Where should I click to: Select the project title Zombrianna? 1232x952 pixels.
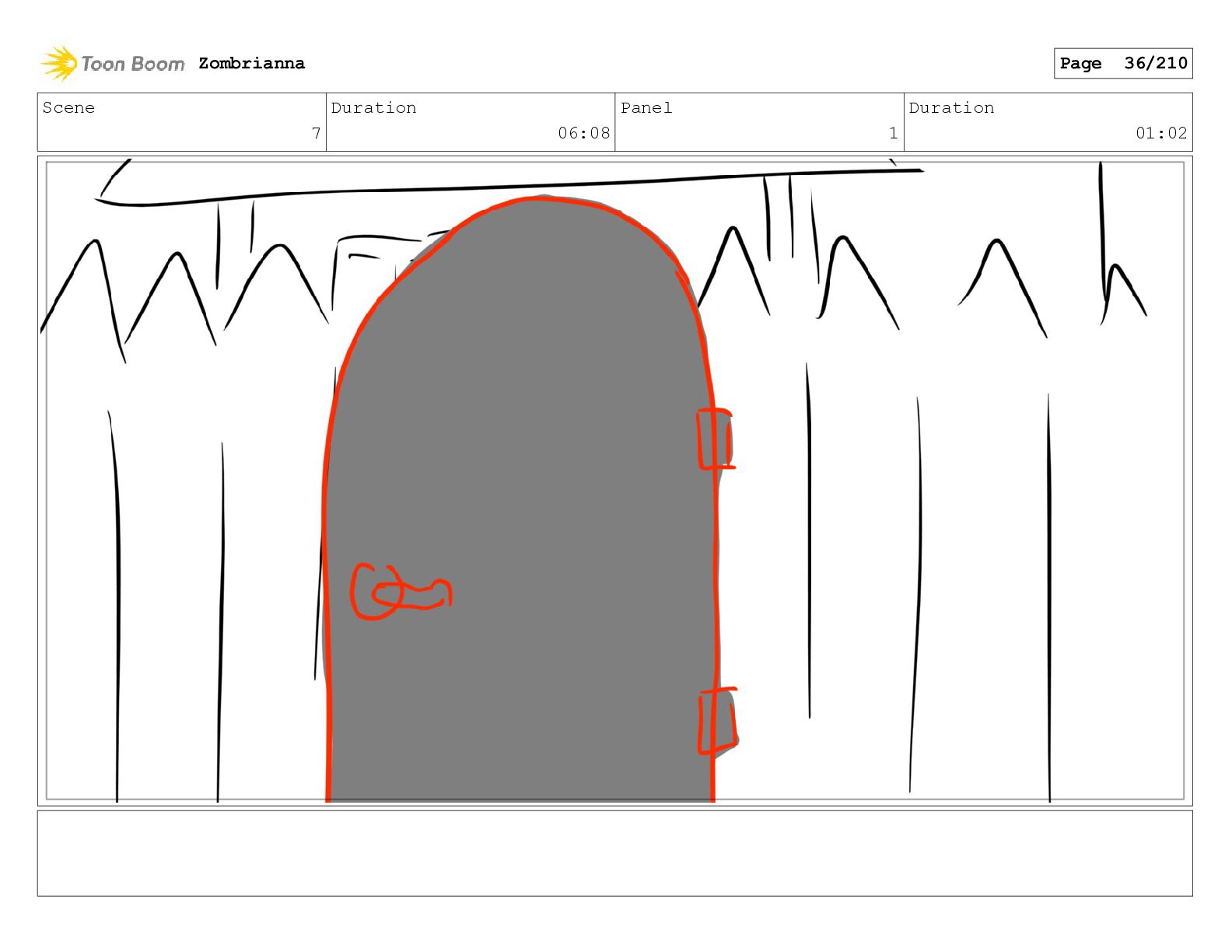click(x=251, y=63)
